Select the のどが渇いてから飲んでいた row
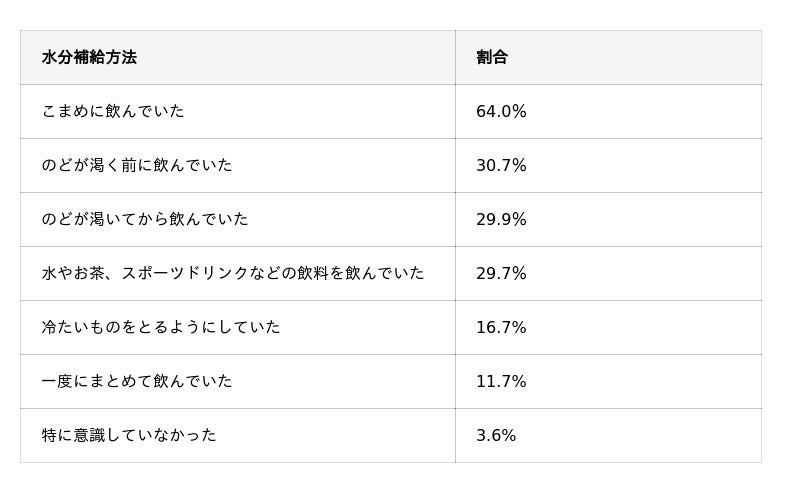The width and height of the screenshot is (800, 493). [x=391, y=219]
